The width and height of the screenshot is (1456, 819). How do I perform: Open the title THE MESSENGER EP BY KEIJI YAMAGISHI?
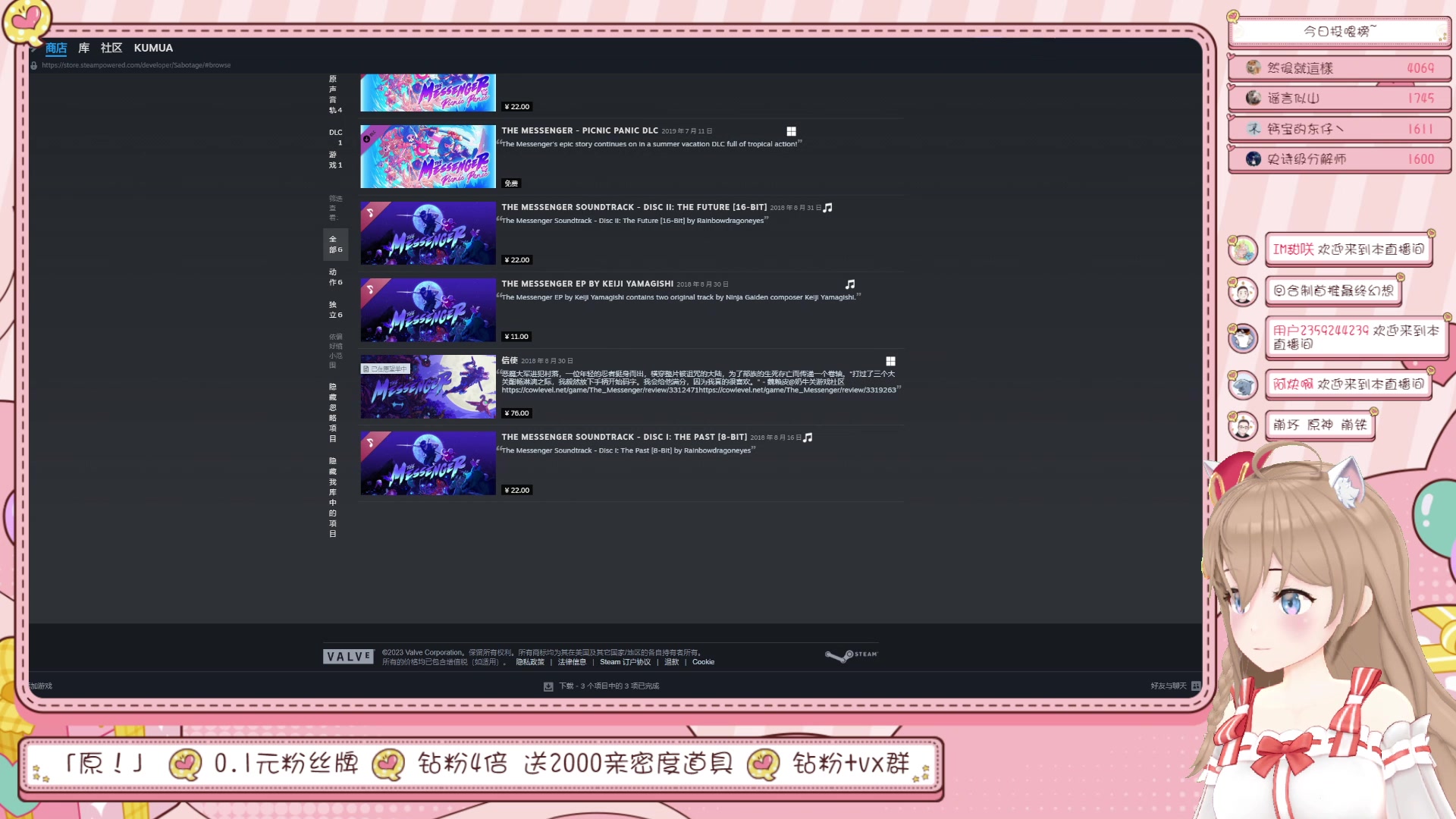pos(587,284)
